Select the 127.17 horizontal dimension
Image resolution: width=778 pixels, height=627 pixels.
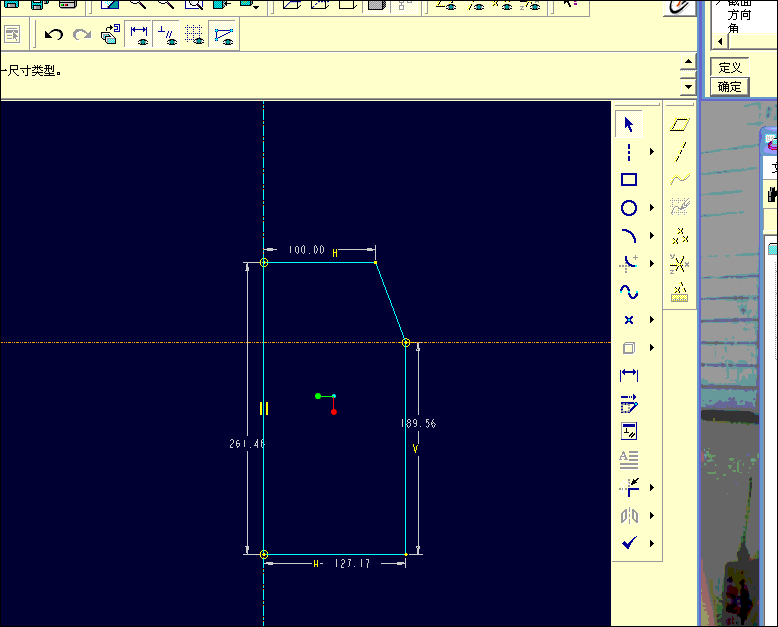(x=352, y=564)
